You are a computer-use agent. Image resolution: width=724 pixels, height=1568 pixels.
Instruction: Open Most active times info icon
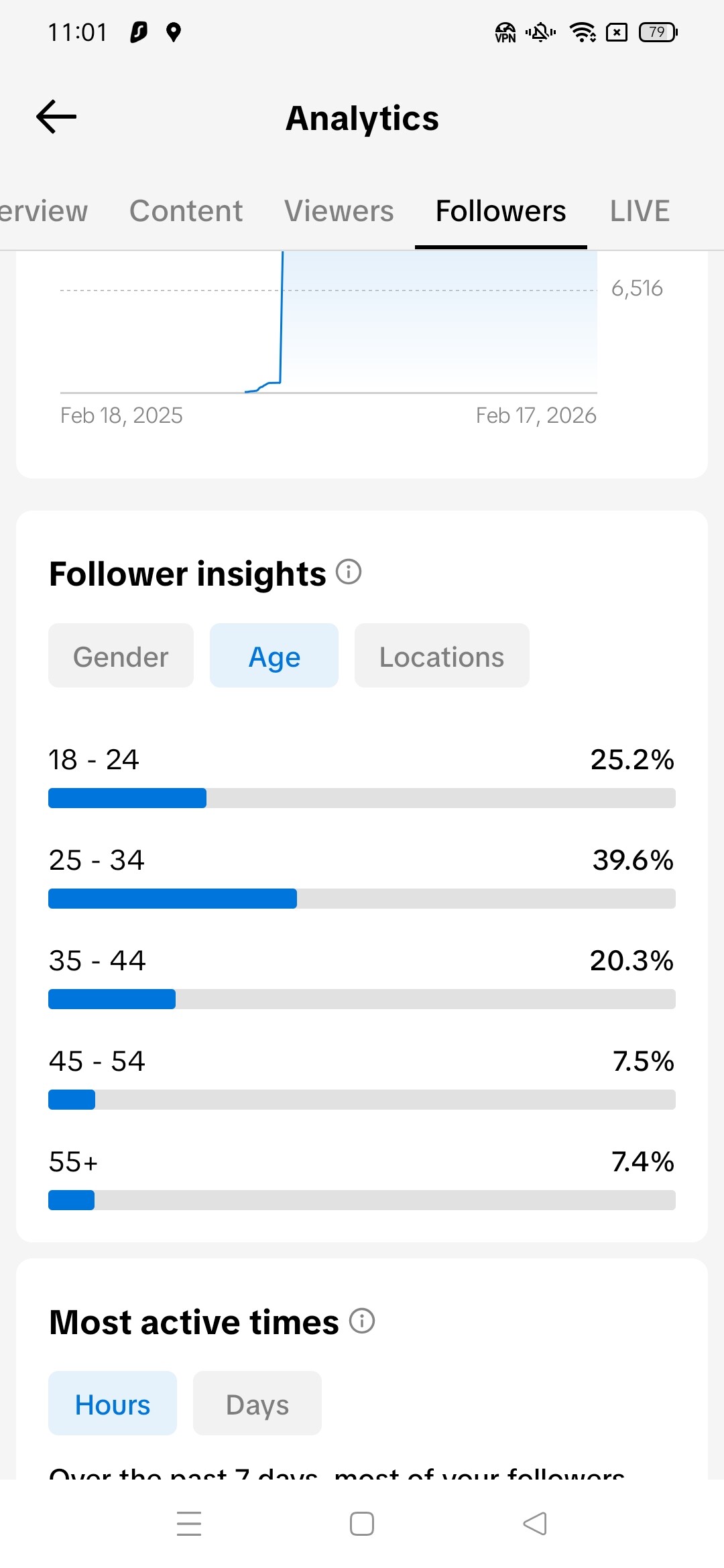click(x=362, y=1321)
